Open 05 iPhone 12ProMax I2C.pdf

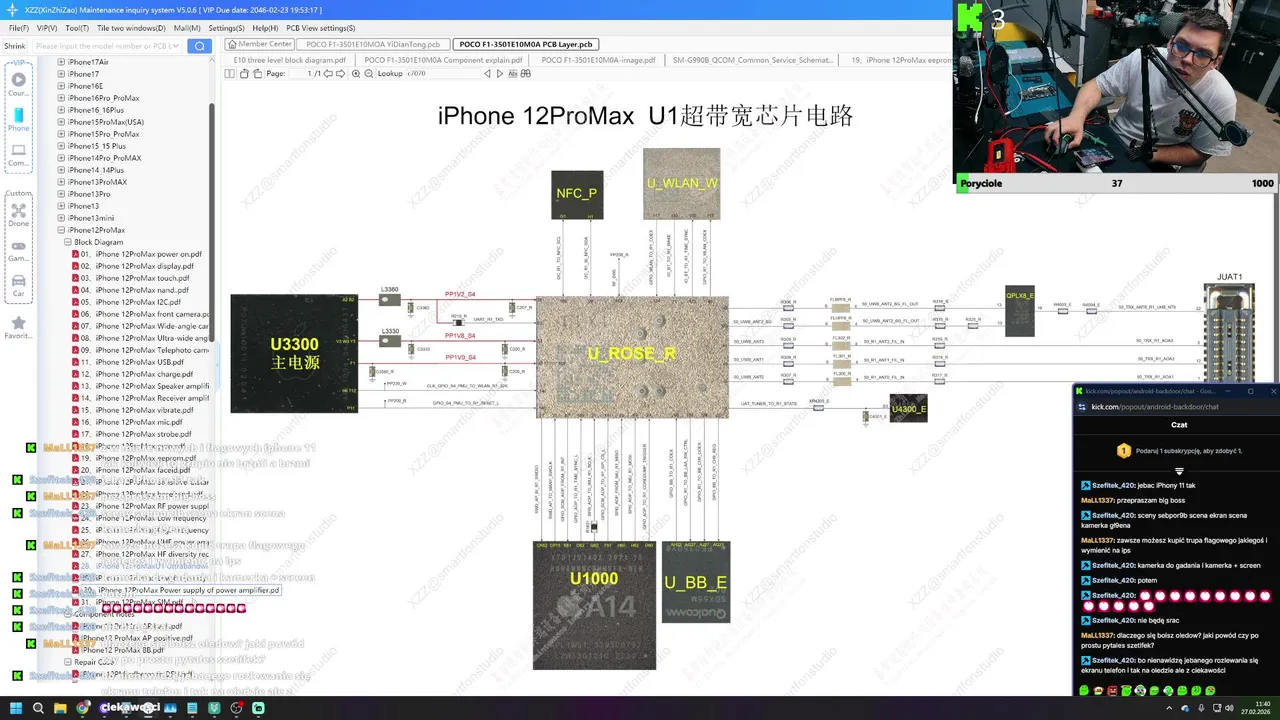pos(127,302)
